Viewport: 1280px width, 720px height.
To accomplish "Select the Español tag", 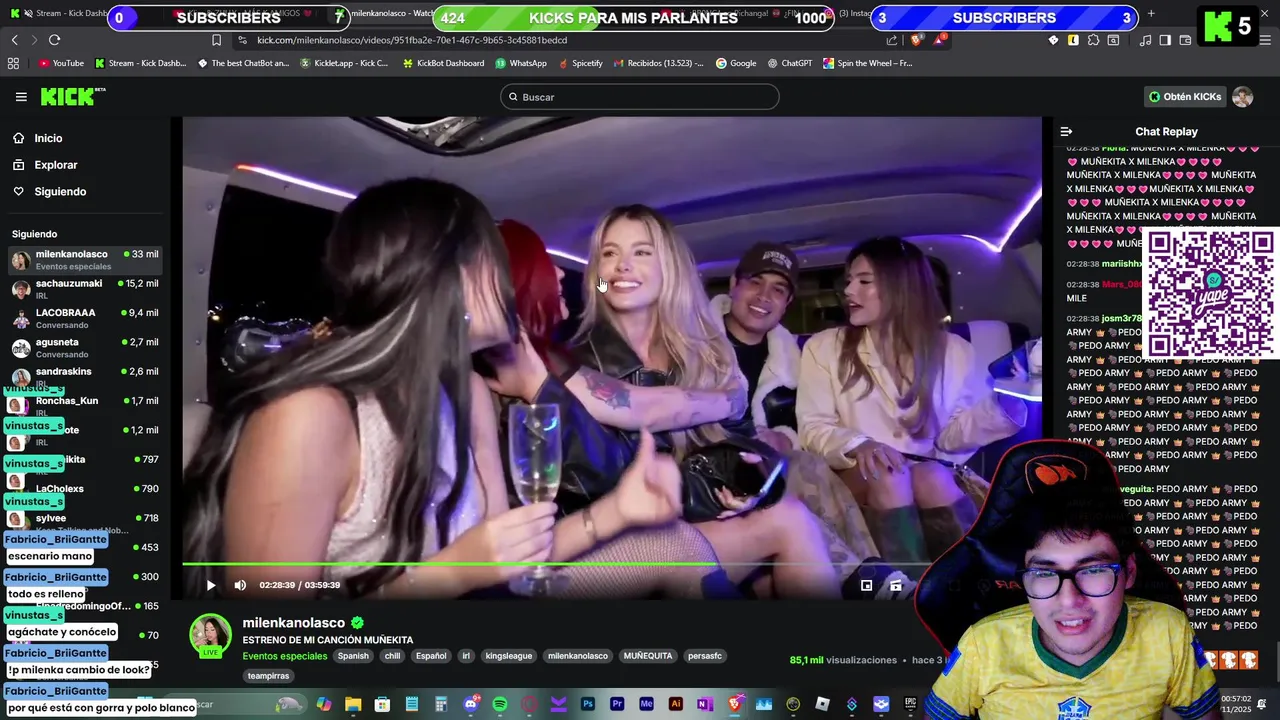I will tap(431, 656).
